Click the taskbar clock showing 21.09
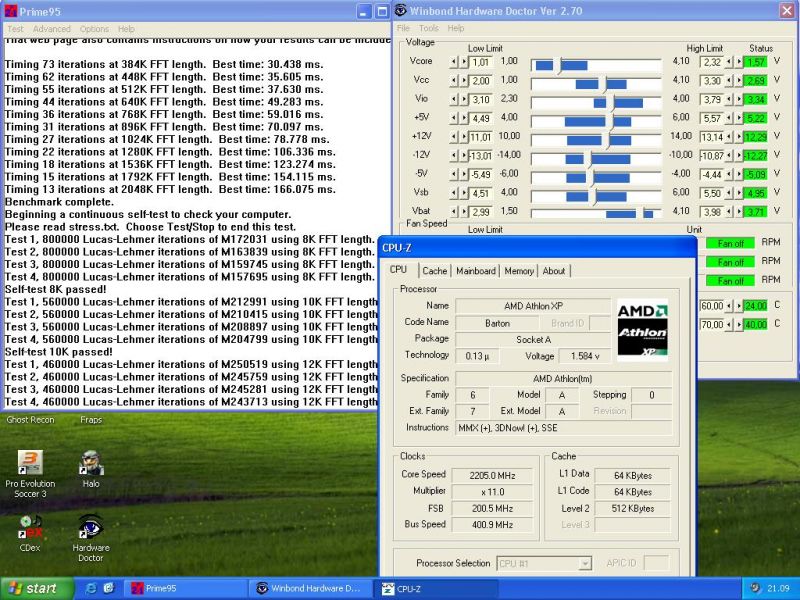This screenshot has width=800, height=600. point(778,588)
